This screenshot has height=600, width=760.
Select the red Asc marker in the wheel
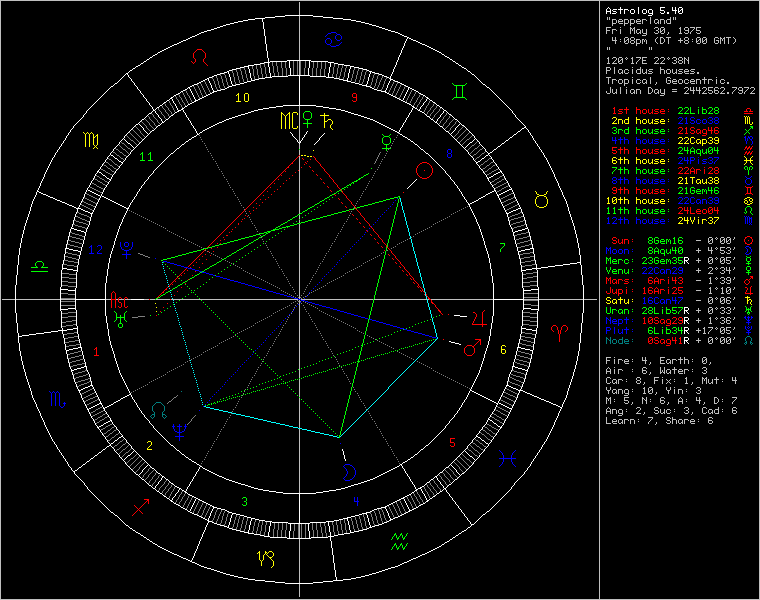119,300
